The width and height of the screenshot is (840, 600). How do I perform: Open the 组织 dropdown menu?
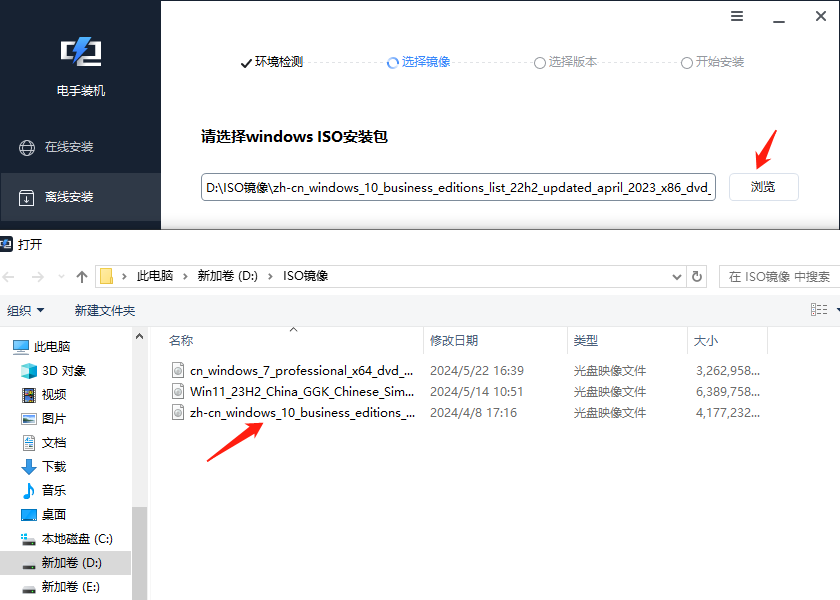pos(26,310)
